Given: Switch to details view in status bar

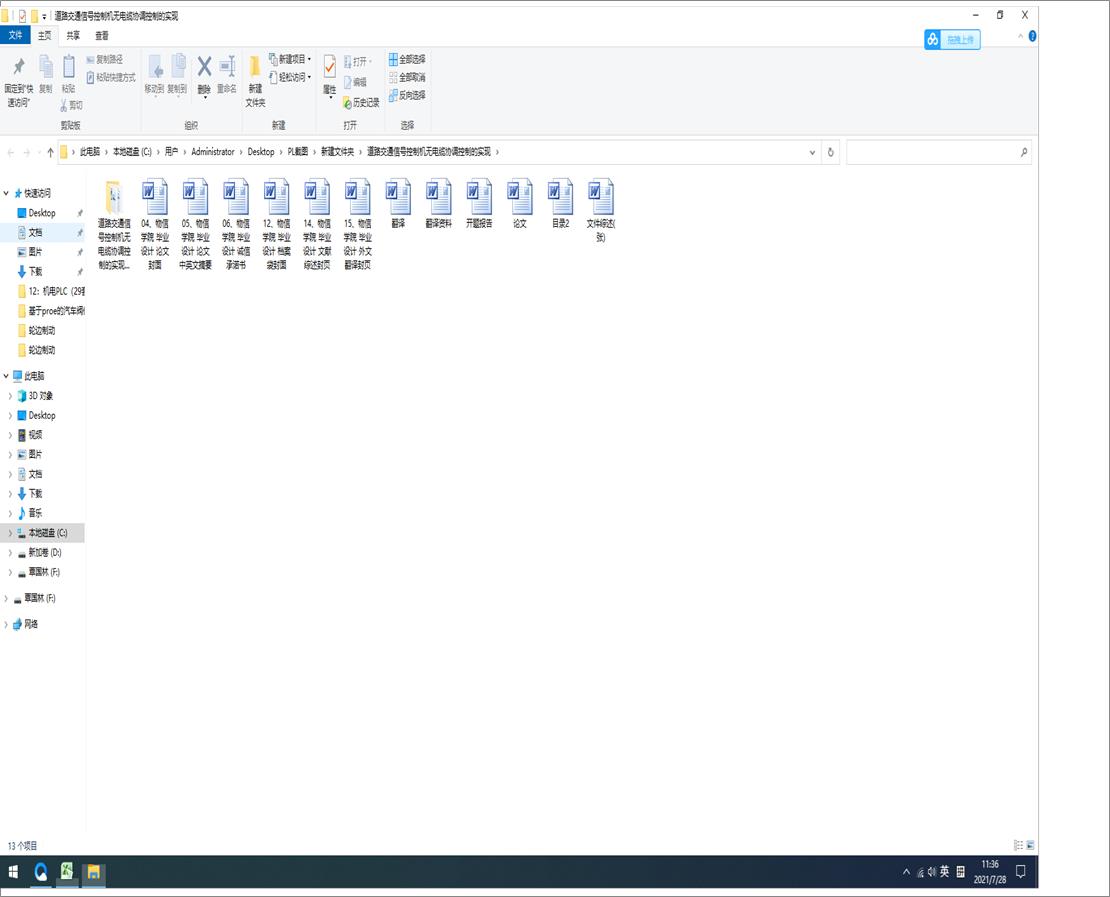Looking at the screenshot, I should coord(1019,845).
